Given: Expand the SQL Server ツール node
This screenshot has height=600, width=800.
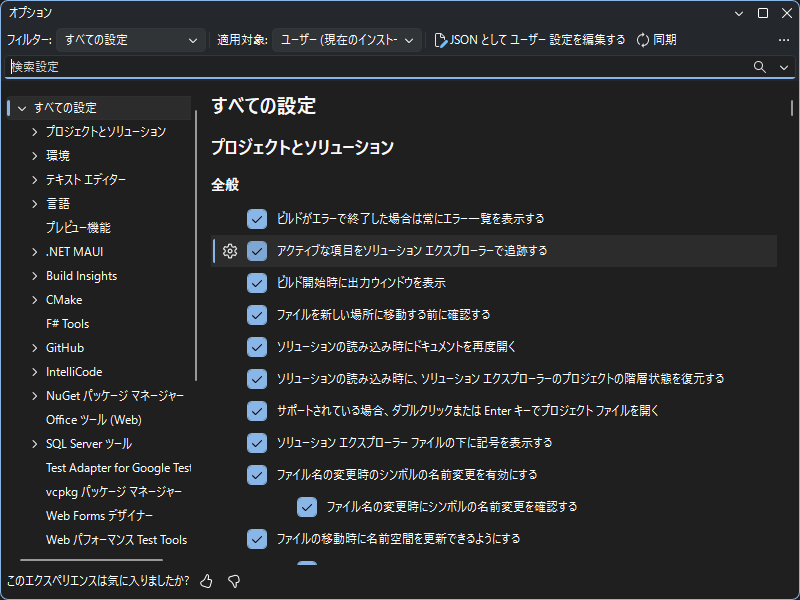Looking at the screenshot, I should (35, 444).
